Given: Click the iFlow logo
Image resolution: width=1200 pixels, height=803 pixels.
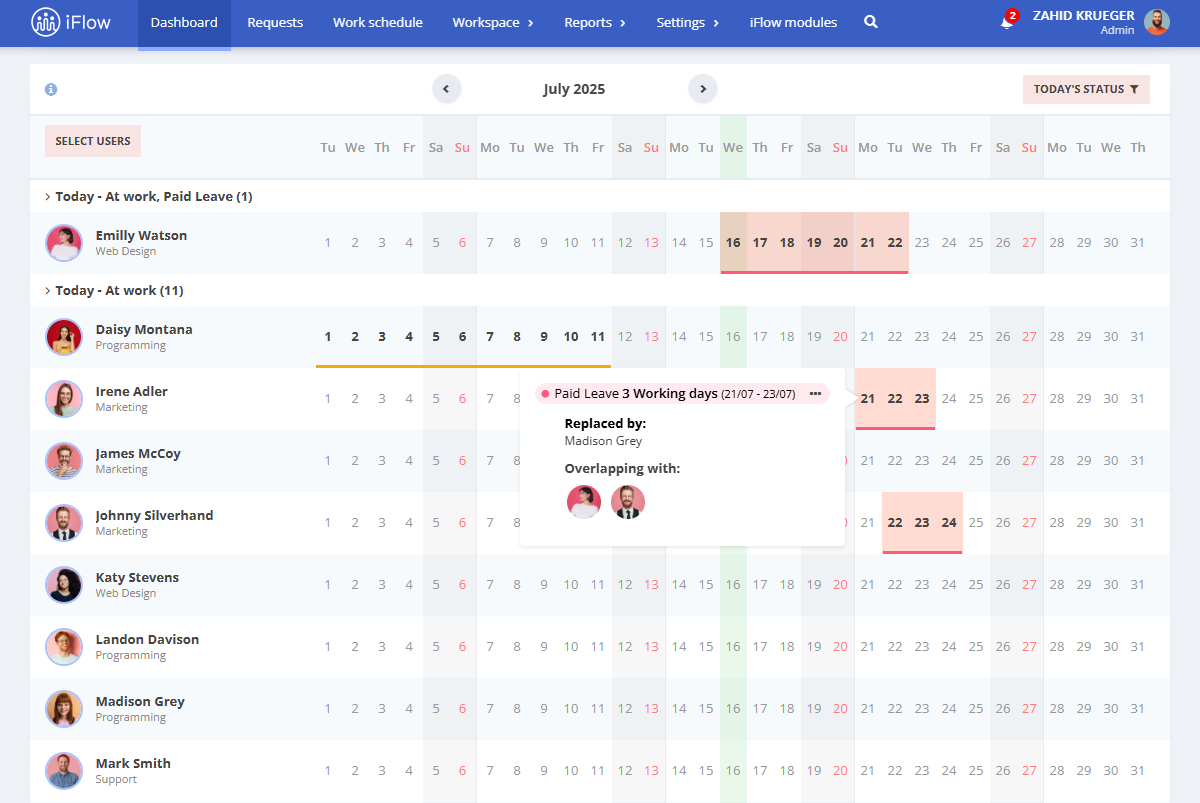Looking at the screenshot, I should coord(71,22).
